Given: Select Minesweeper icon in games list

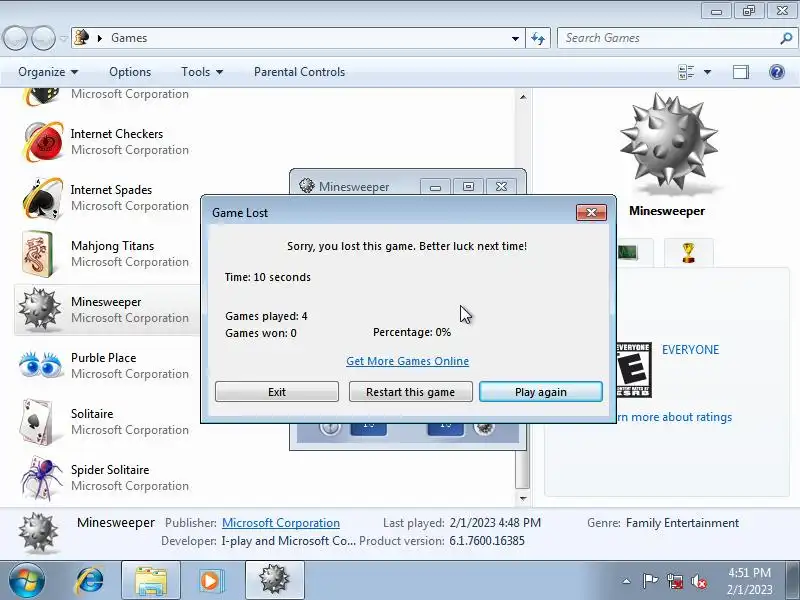Looking at the screenshot, I should coord(39,309).
